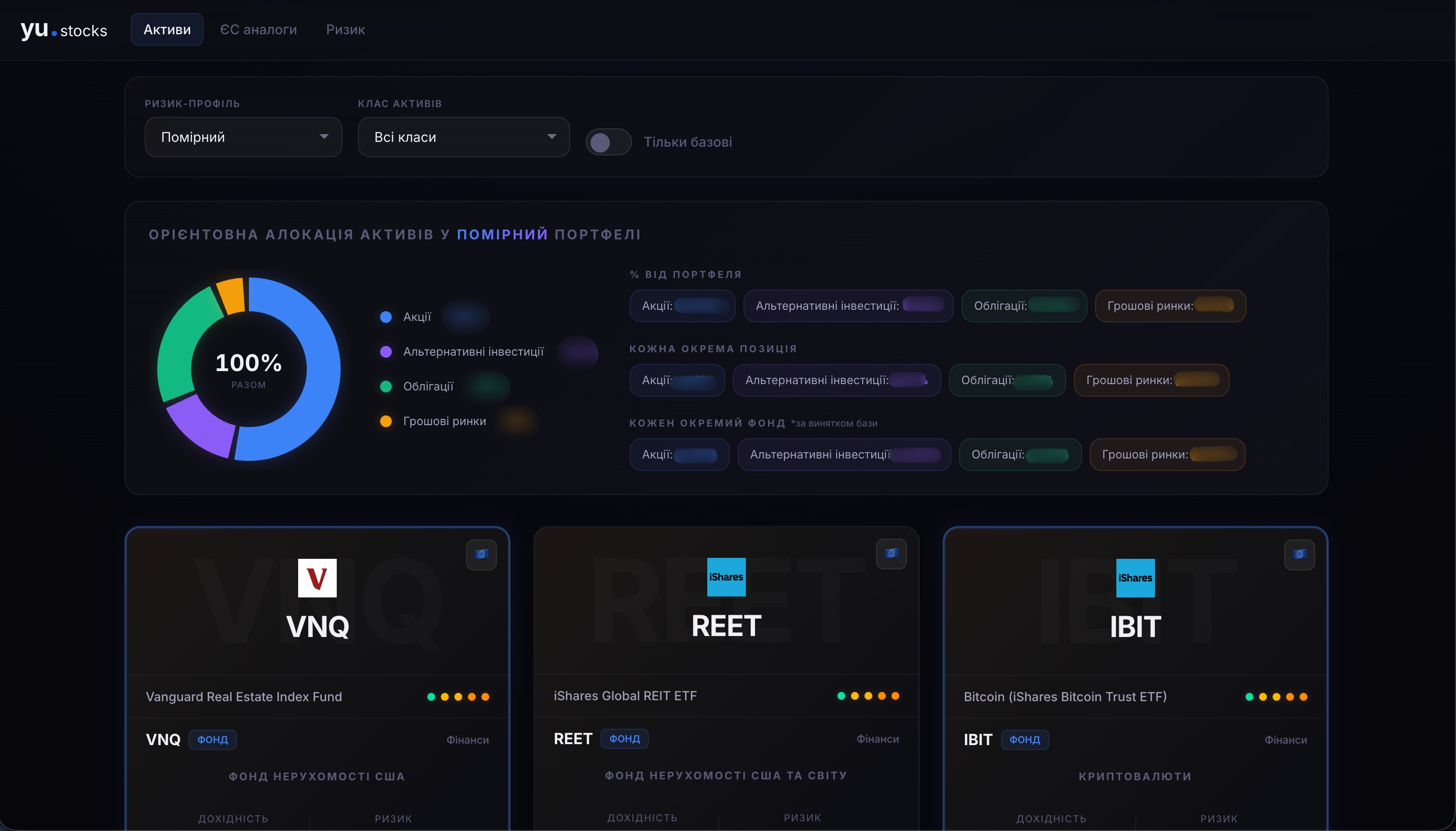Click the arrow on the Помірний selector
Image resolution: width=1456 pixels, height=831 pixels.
pos(324,137)
